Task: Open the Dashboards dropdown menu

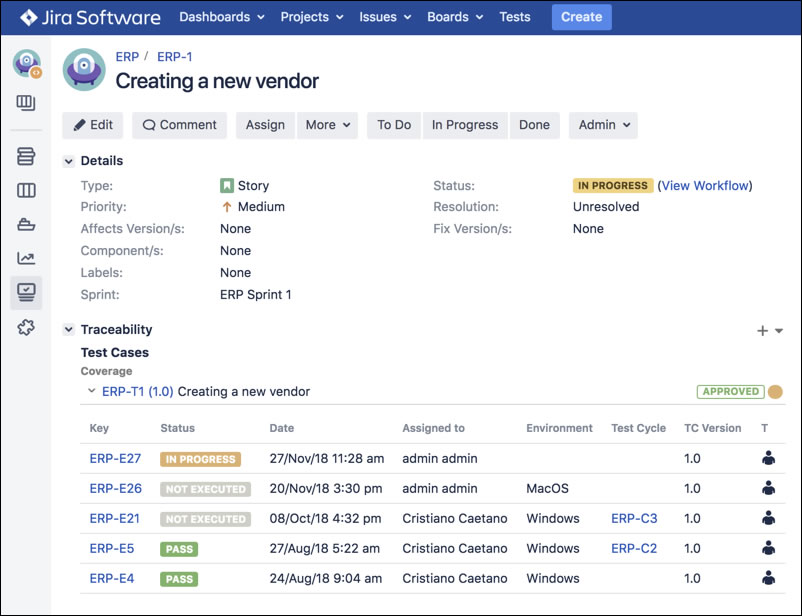Action: pos(222,17)
